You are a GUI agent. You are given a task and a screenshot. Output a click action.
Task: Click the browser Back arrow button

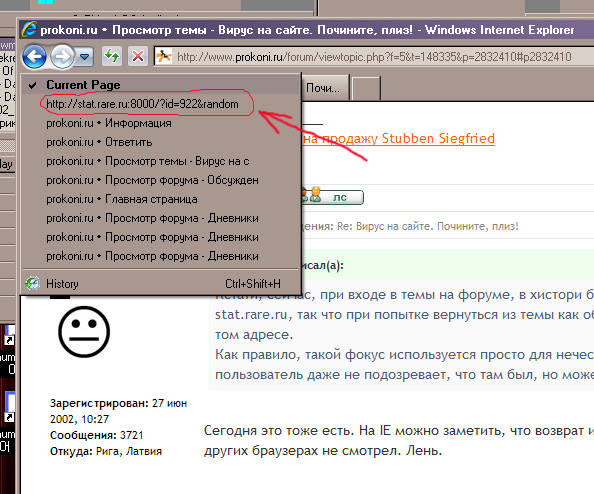click(x=34, y=57)
